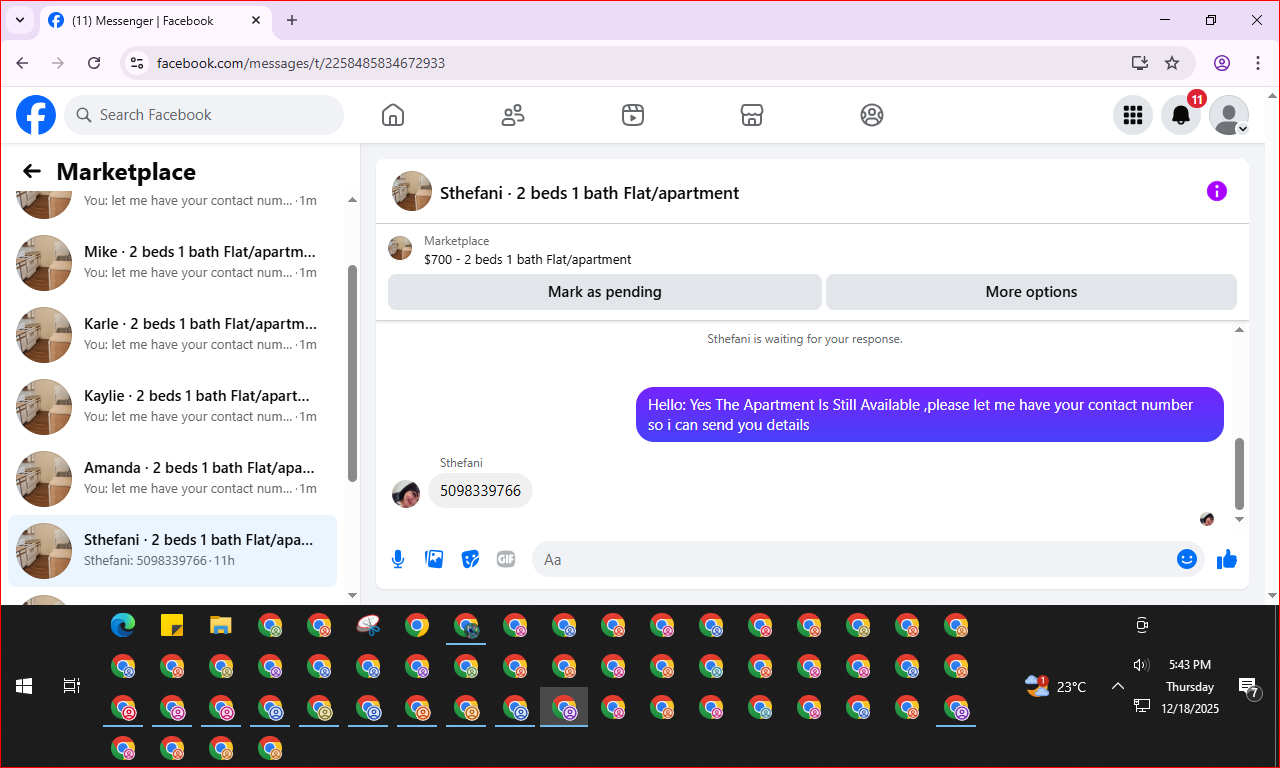Send a thumbs-up like
This screenshot has width=1280, height=768.
click(1227, 559)
